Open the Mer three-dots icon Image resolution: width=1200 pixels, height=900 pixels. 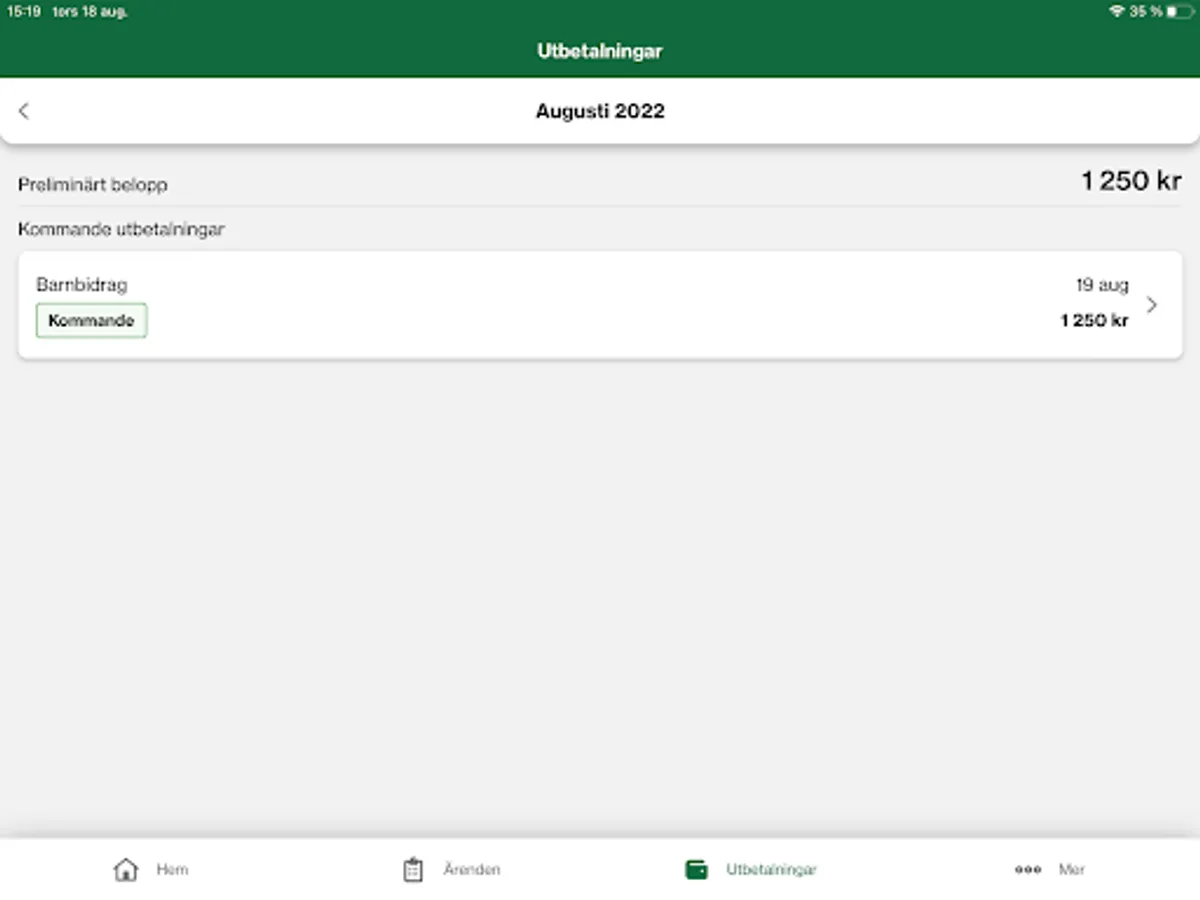(1028, 869)
